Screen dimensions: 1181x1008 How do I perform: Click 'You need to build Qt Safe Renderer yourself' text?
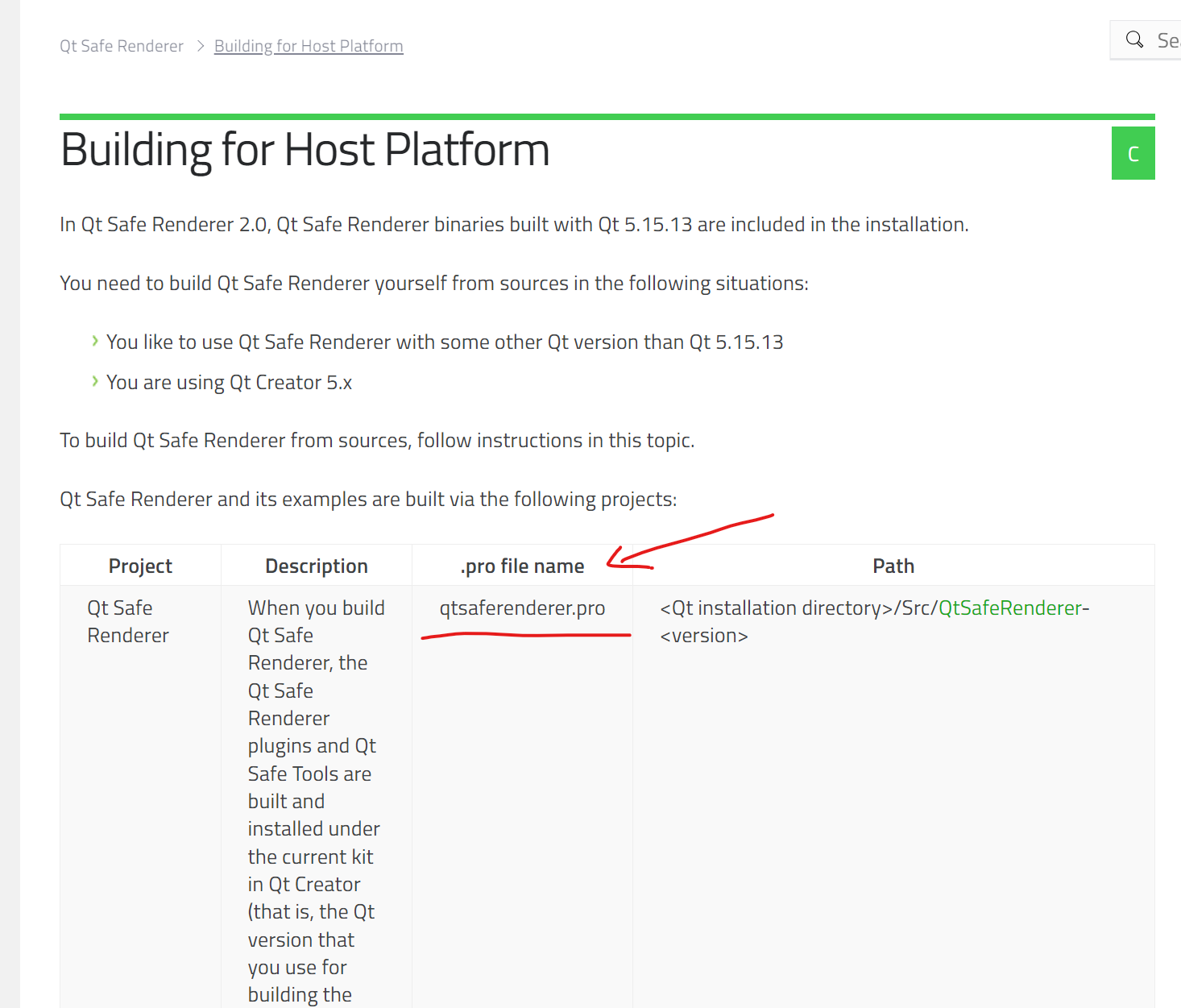coord(434,283)
